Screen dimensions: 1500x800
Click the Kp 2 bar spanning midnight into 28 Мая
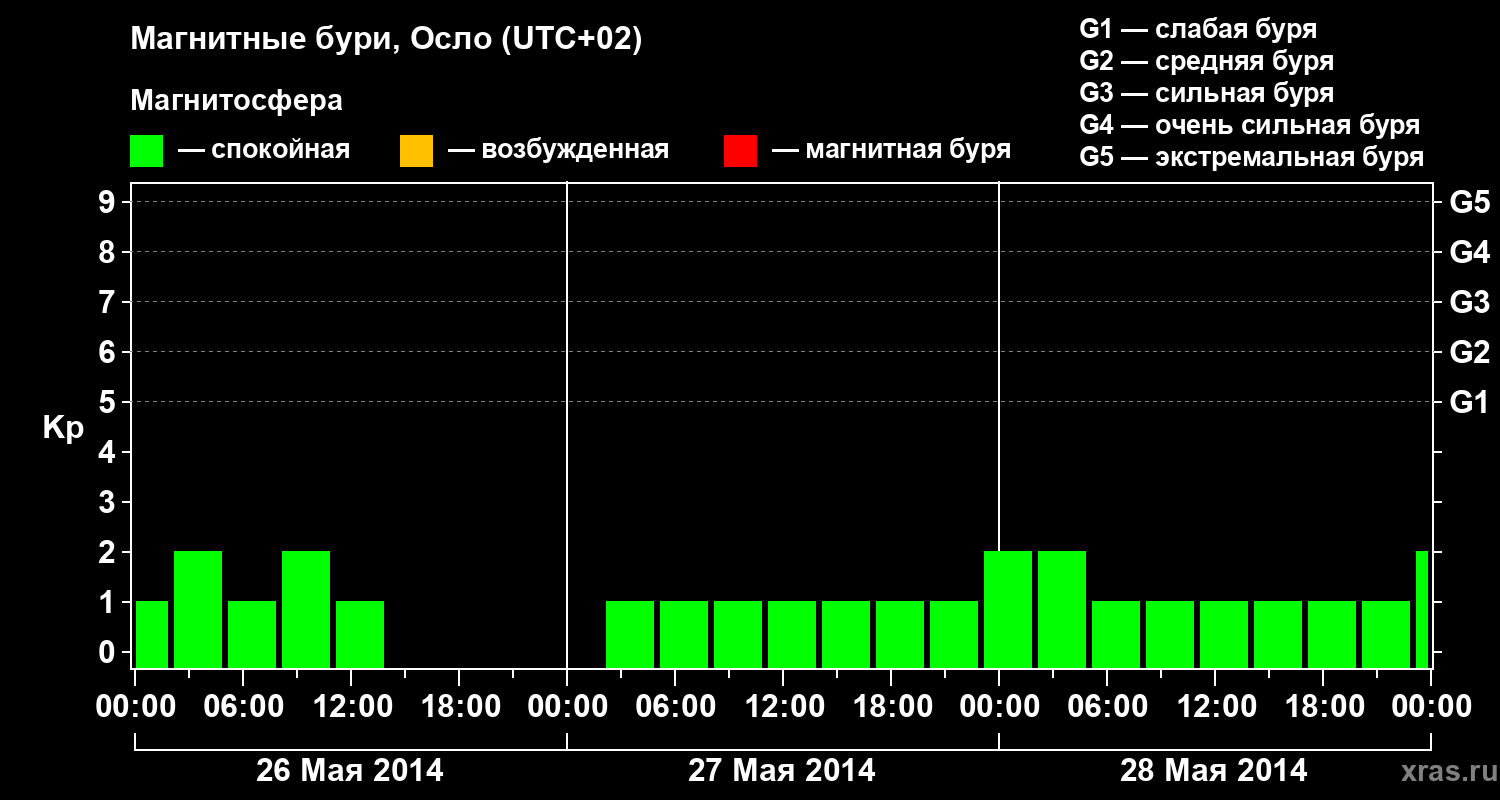coord(1008,609)
